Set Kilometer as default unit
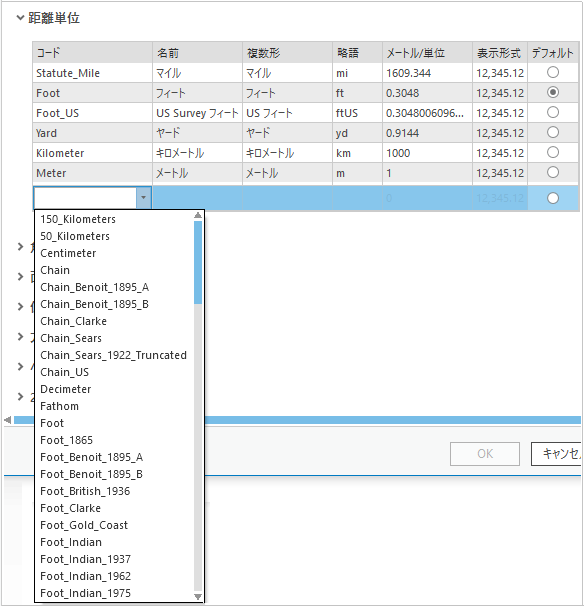Viewport: 584px width, 606px height. 553,152
